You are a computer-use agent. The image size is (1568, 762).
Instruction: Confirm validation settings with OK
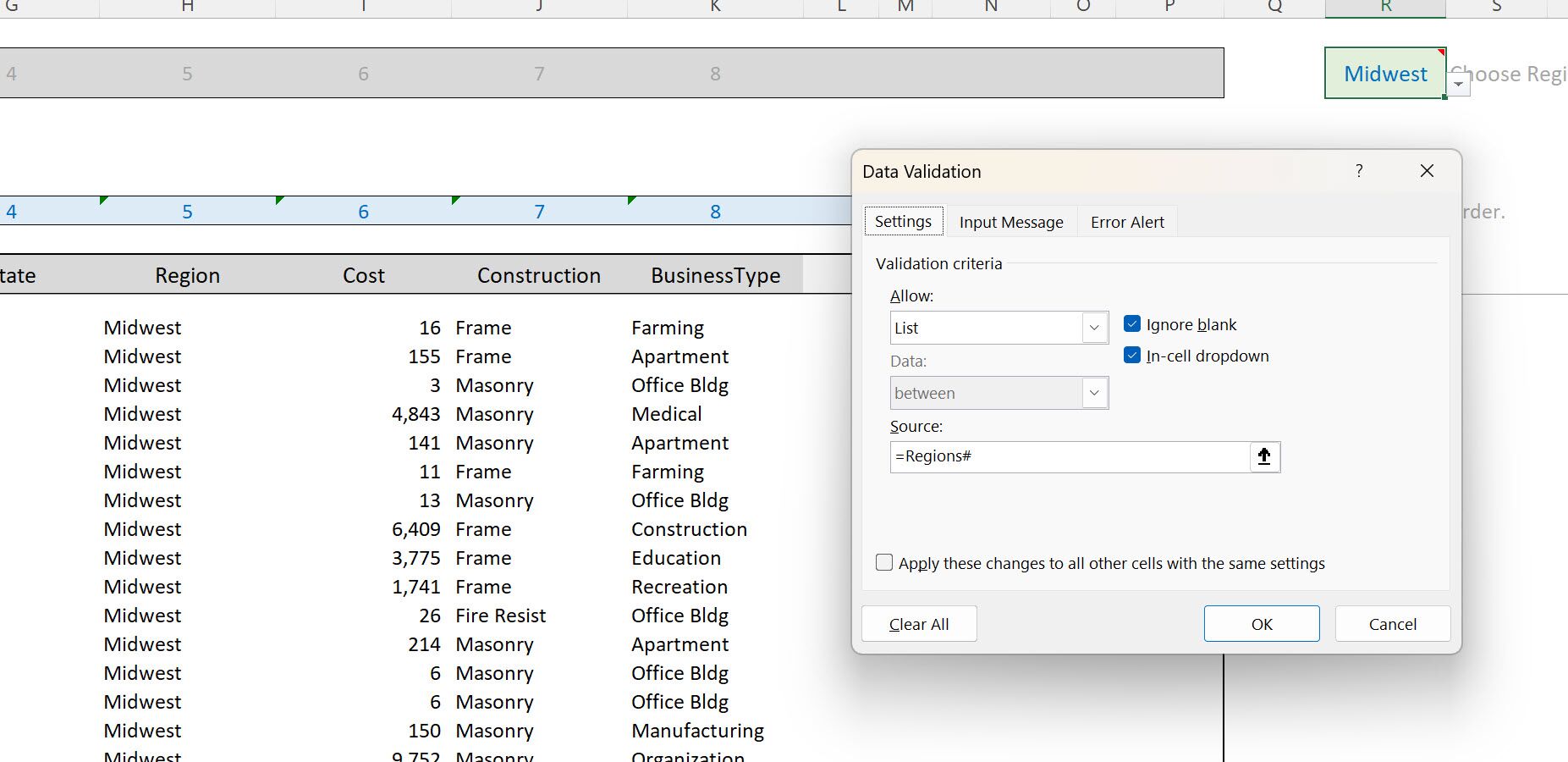pyautogui.click(x=1261, y=623)
